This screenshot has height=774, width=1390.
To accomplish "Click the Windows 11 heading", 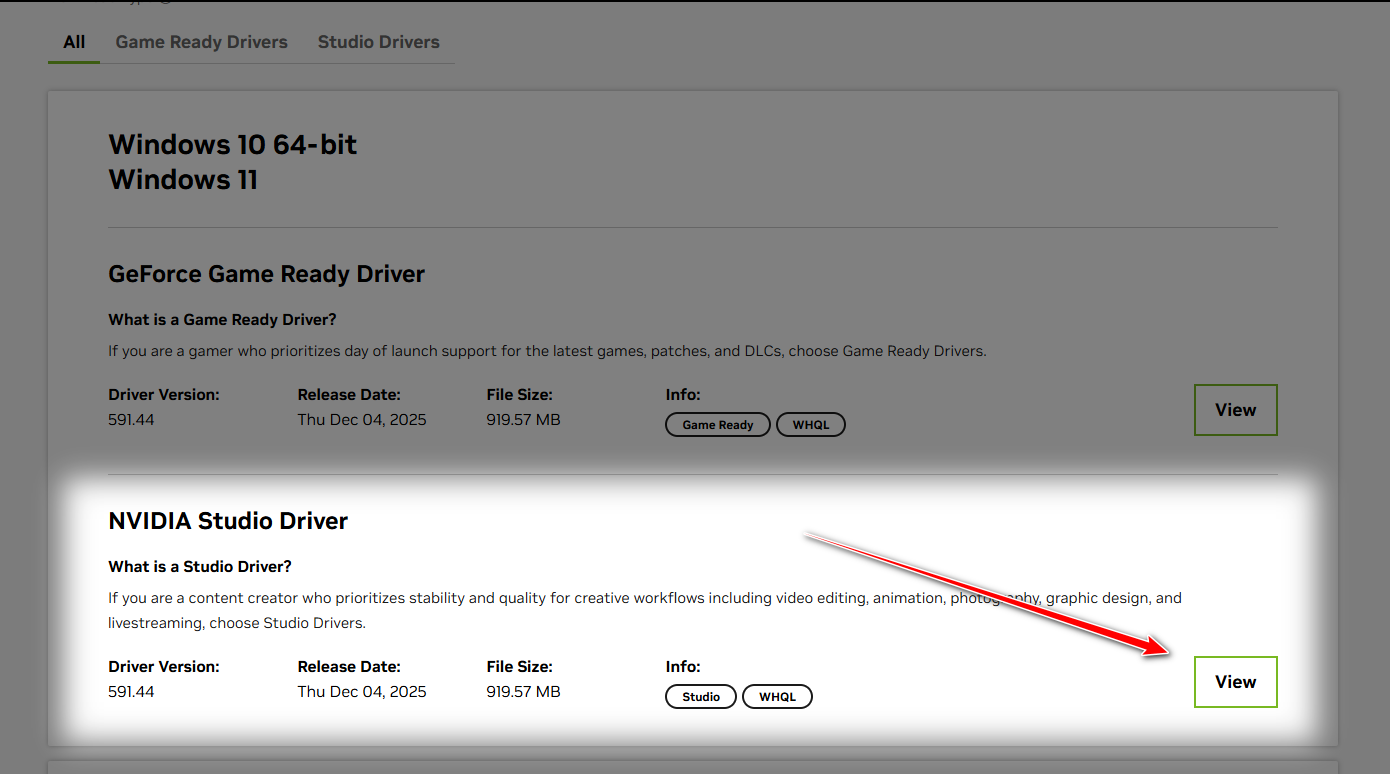I will [x=183, y=180].
